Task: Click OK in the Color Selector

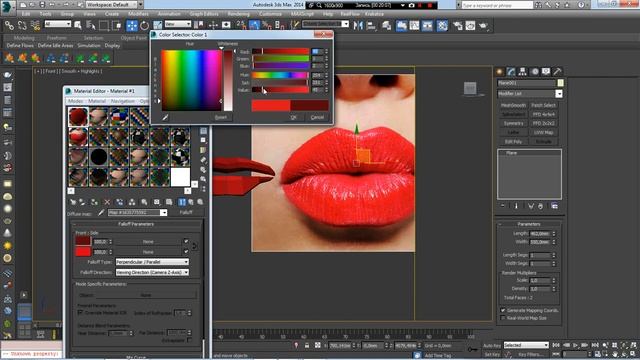Action: (293, 117)
